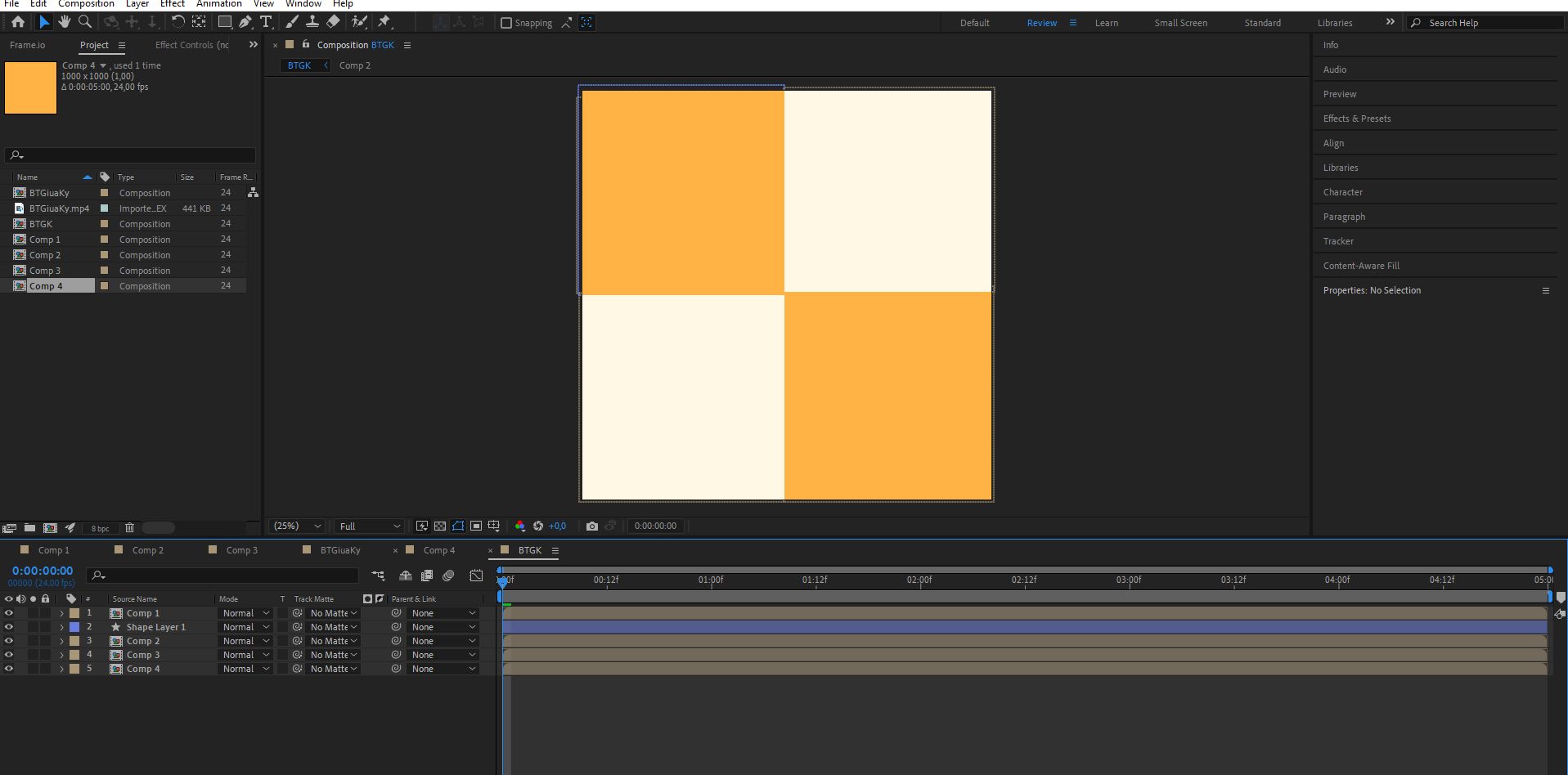
Task: Select the Puppet Pin tool
Action: coord(384,22)
